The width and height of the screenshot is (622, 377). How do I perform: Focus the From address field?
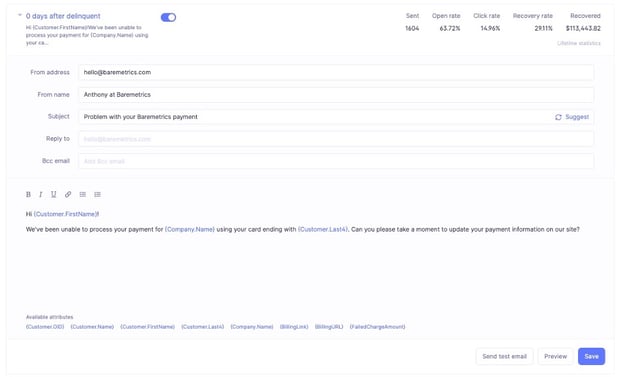[336, 73]
